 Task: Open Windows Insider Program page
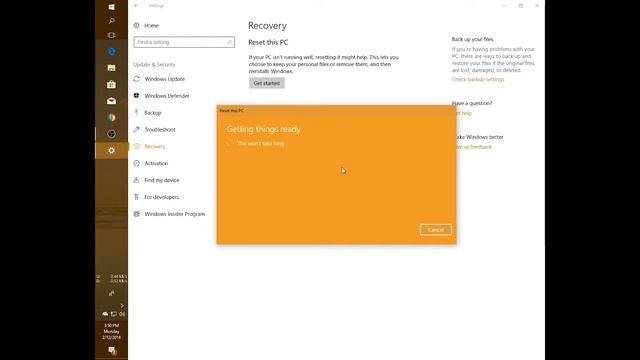(x=175, y=213)
